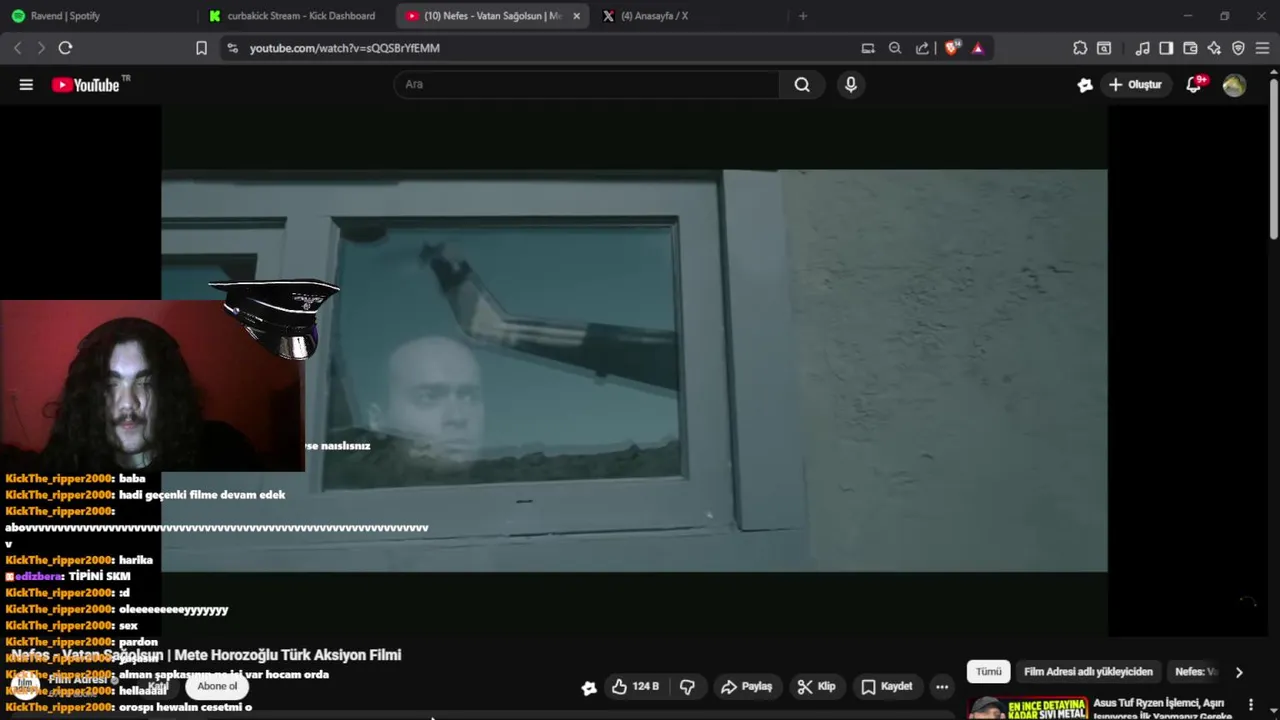Viewport: 1280px width, 720px height.
Task: Save video with the Kaydet button
Action: point(887,687)
